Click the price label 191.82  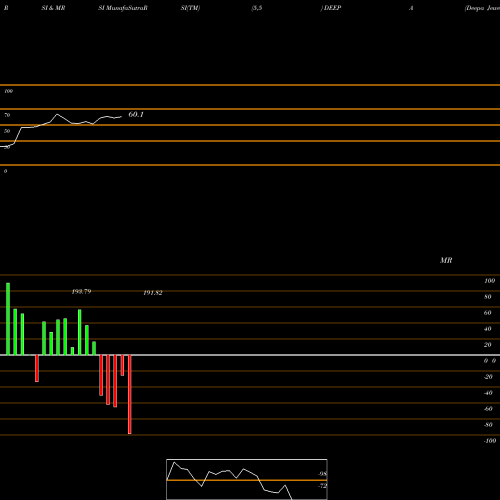click(153, 293)
